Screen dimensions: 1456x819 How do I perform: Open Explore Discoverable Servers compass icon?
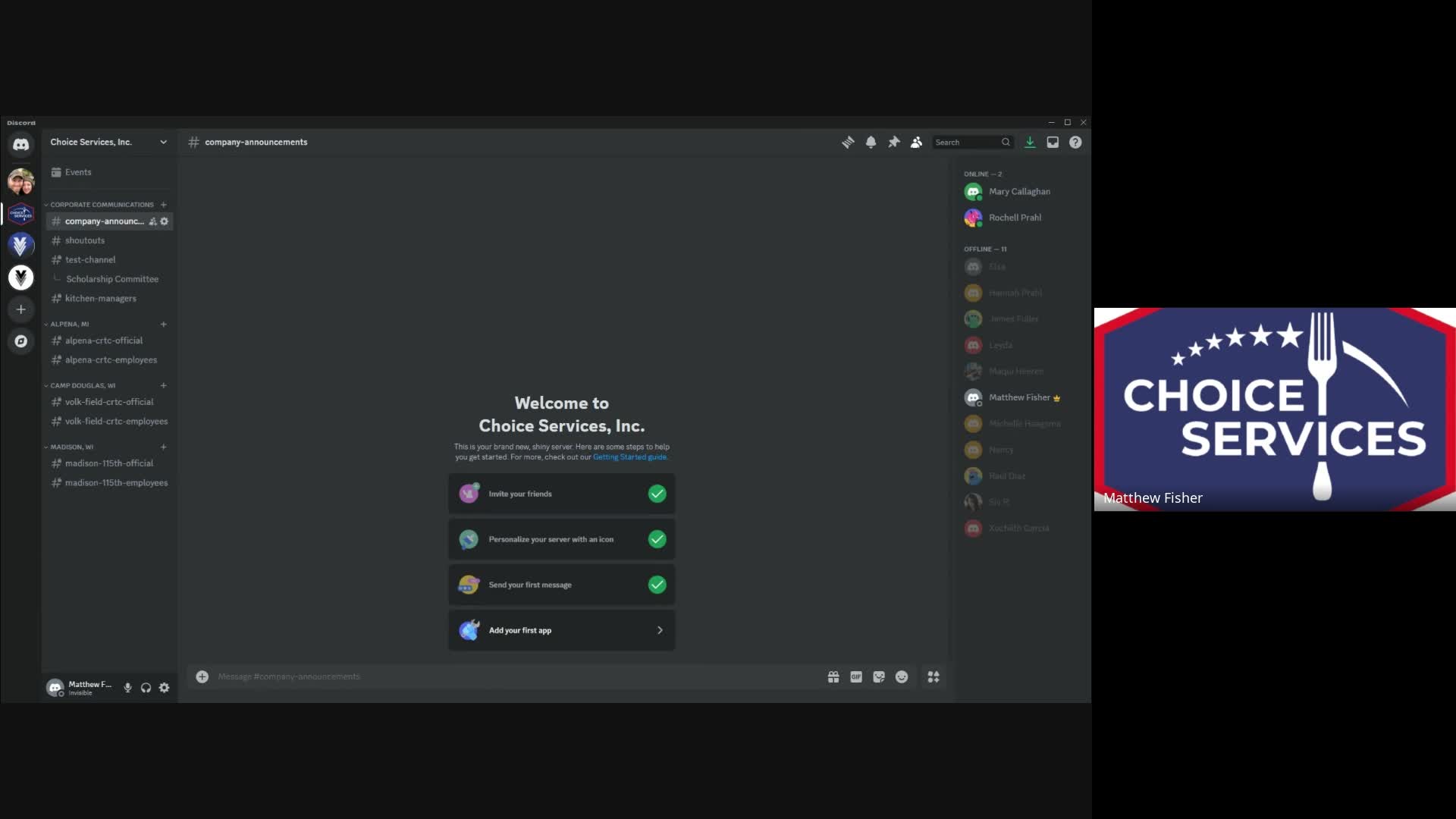click(x=21, y=341)
